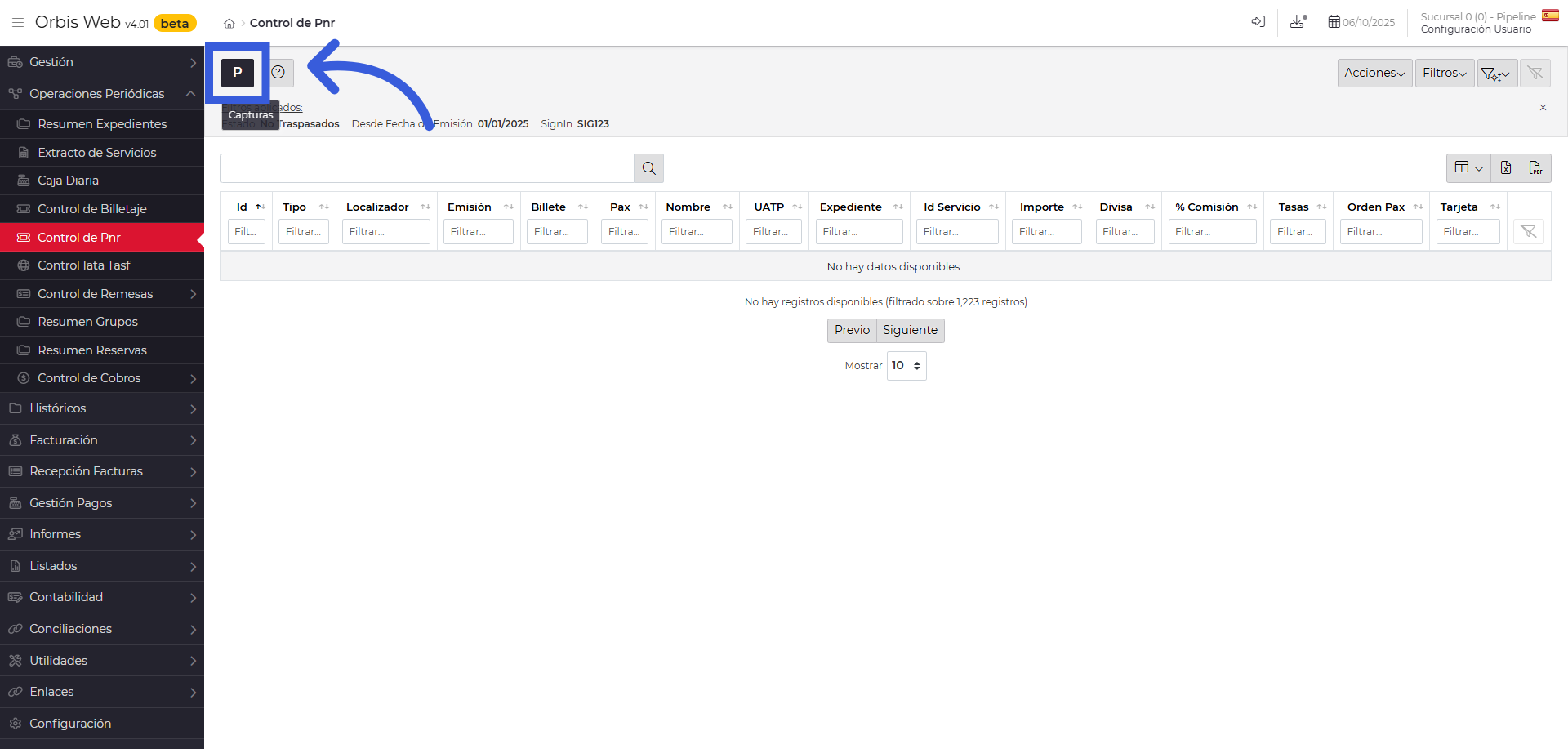Image resolution: width=1568 pixels, height=749 pixels.
Task: Click the 'Sucursal 0 (0) - Pipeline' text
Action: point(1478,17)
